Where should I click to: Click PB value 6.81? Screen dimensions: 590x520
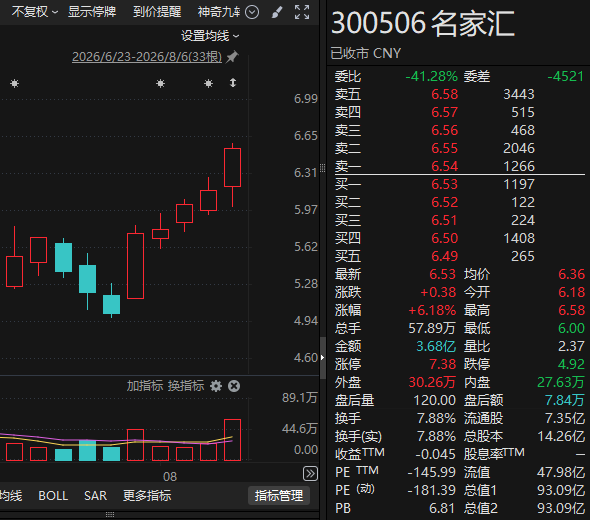click(x=442, y=508)
